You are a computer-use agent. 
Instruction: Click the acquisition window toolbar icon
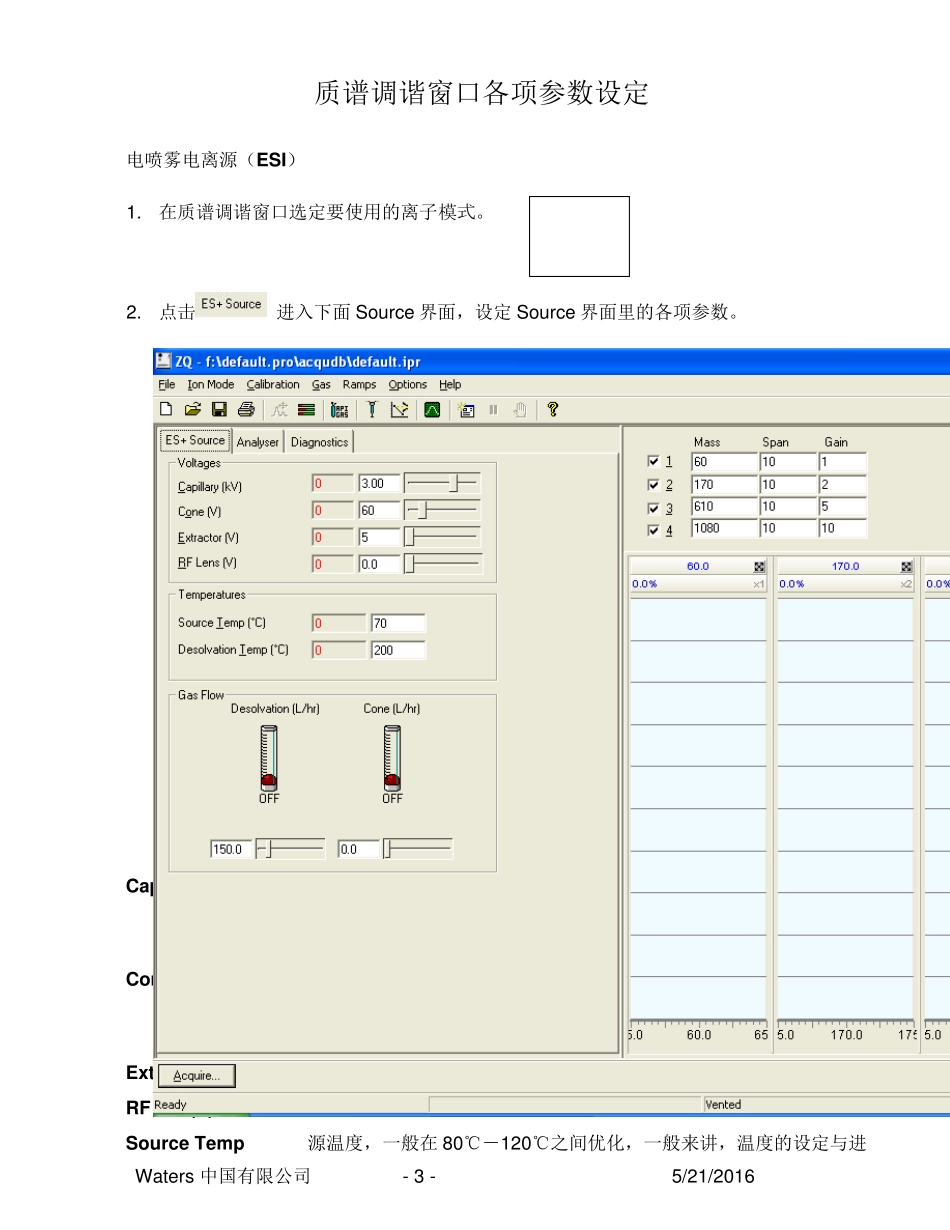click(x=466, y=409)
